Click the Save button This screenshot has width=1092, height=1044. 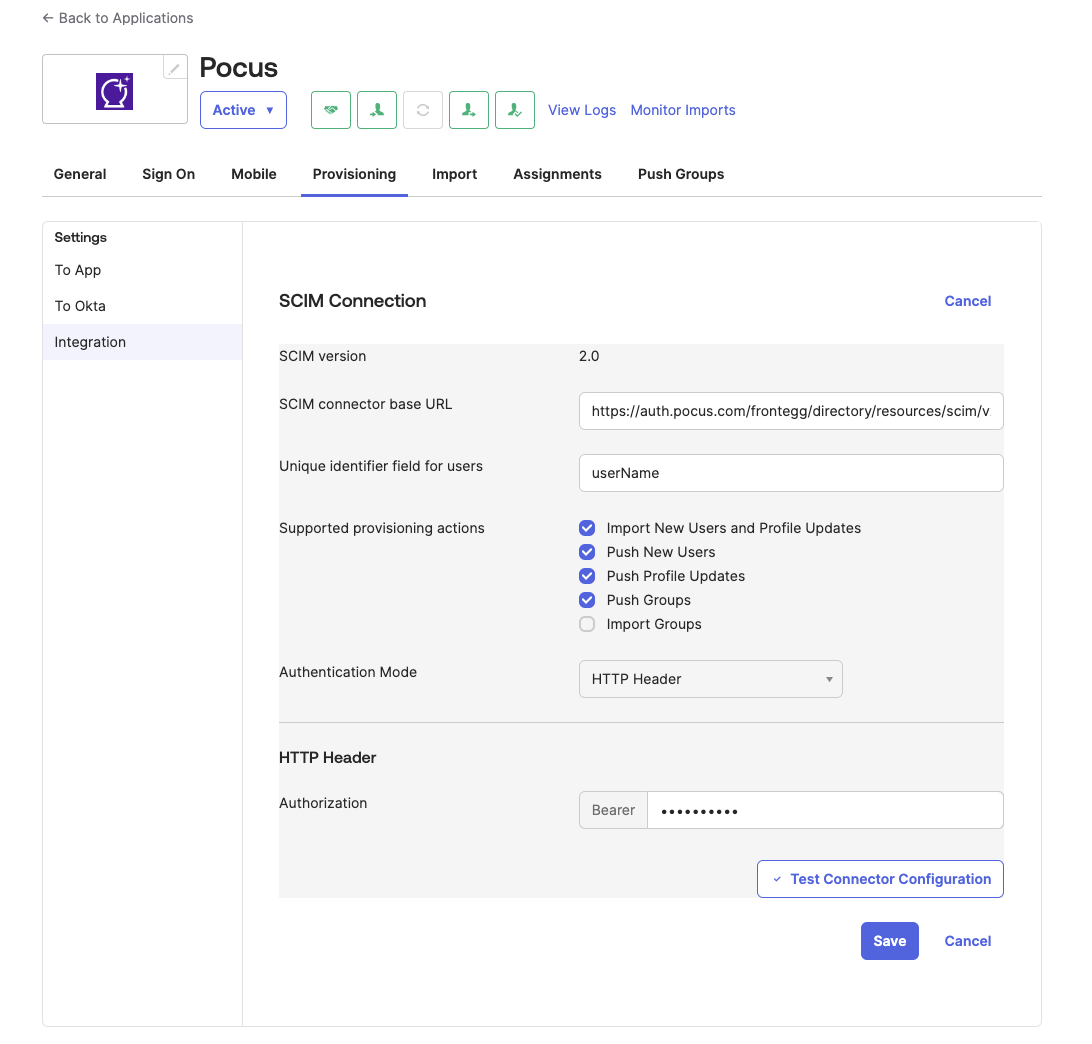889,941
